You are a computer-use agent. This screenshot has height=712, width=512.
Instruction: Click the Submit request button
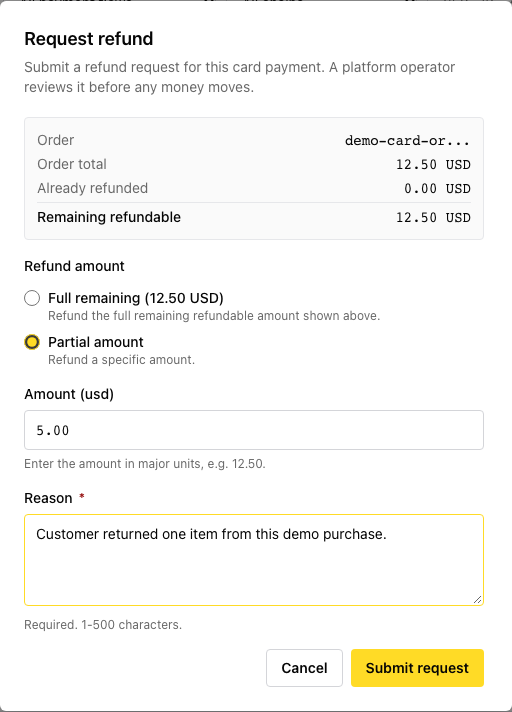tap(417, 668)
